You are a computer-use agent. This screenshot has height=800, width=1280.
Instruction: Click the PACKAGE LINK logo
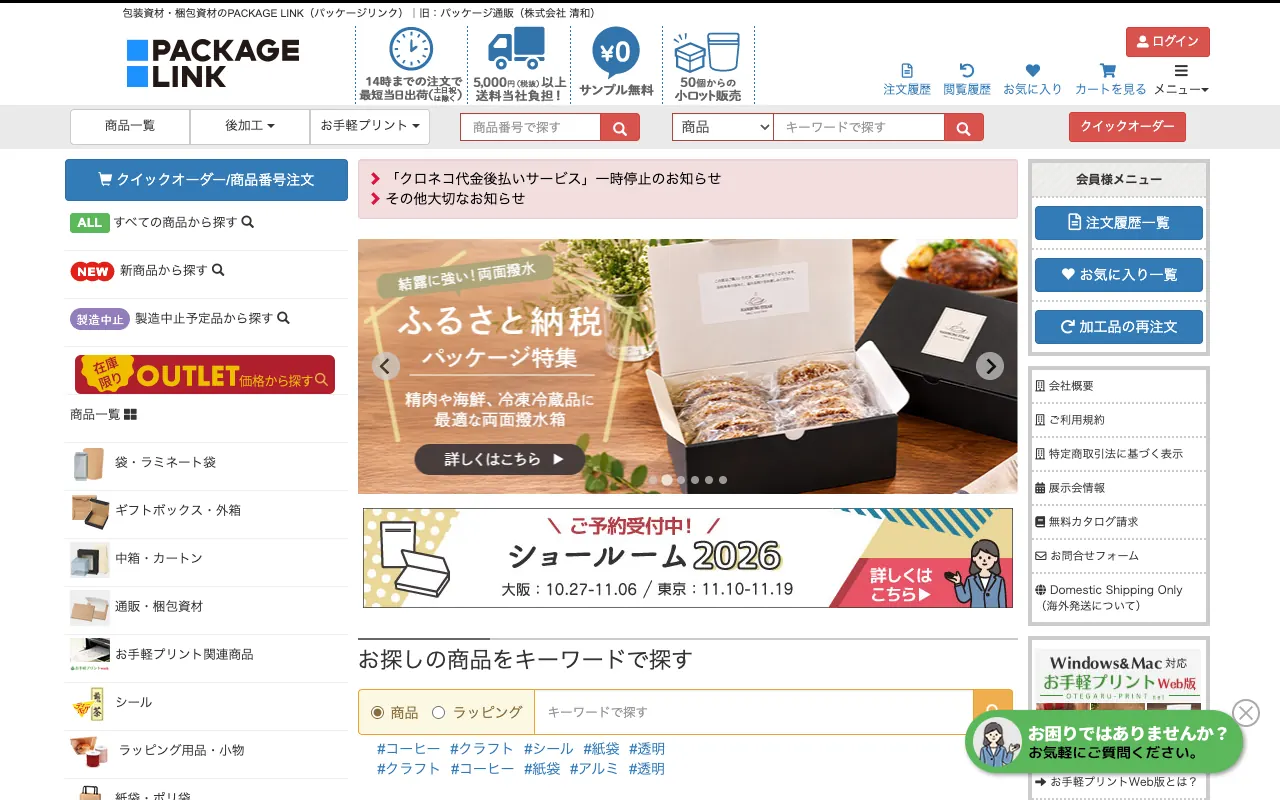point(213,63)
